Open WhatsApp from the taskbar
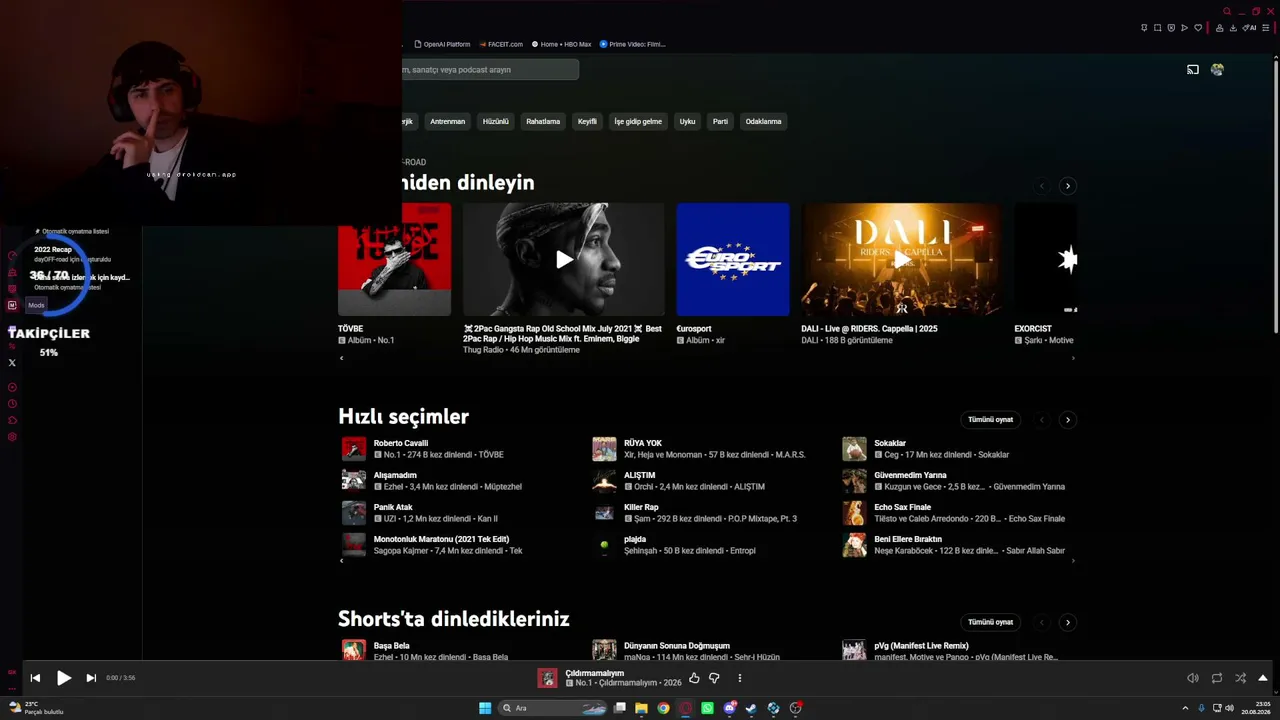1280x720 pixels. coord(707,708)
